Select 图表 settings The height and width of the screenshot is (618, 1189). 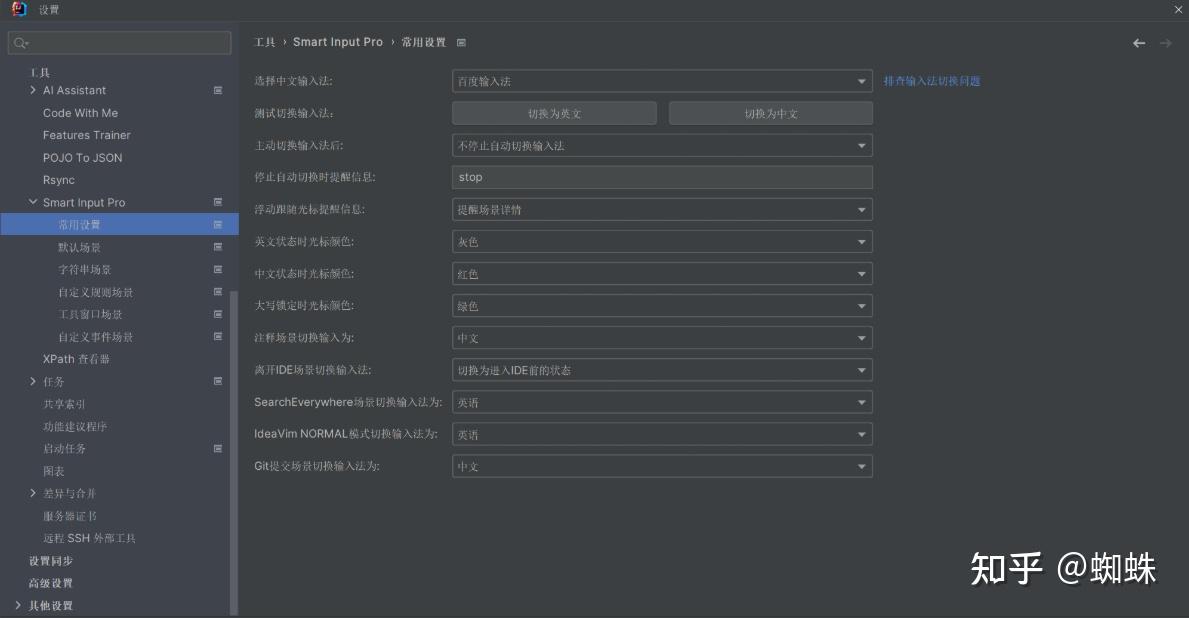point(53,471)
